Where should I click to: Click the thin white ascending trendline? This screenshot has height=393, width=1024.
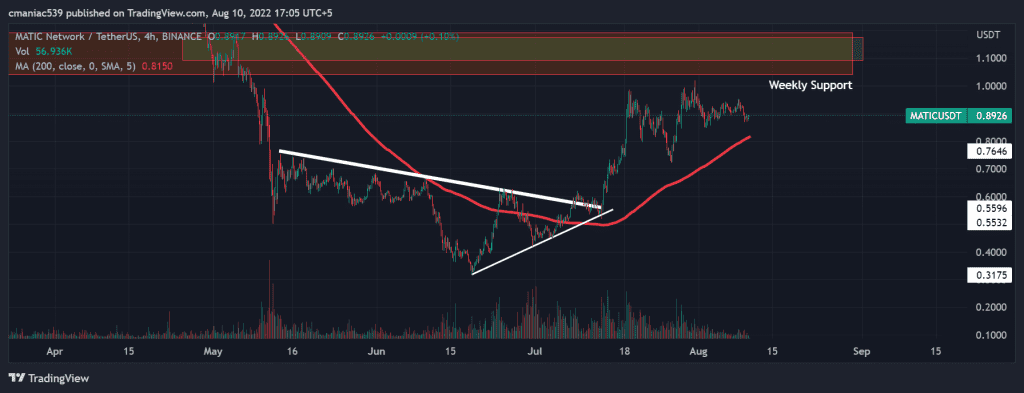tap(542, 242)
